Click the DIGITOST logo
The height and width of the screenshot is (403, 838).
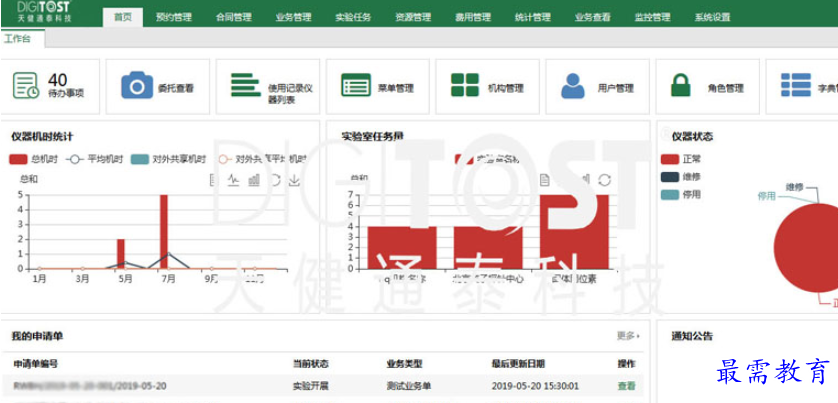point(44,12)
